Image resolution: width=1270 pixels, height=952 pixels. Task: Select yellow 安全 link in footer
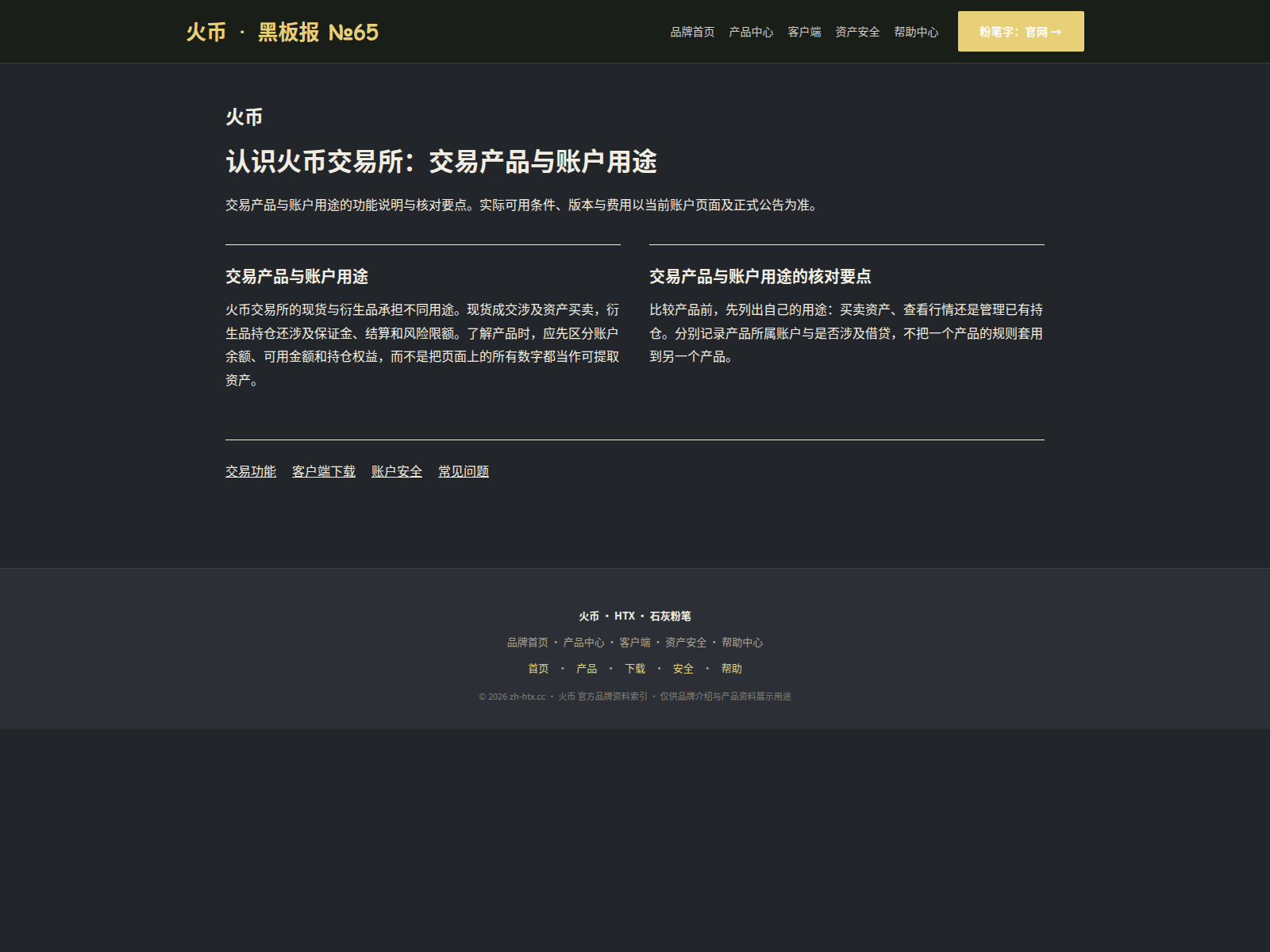[683, 669]
